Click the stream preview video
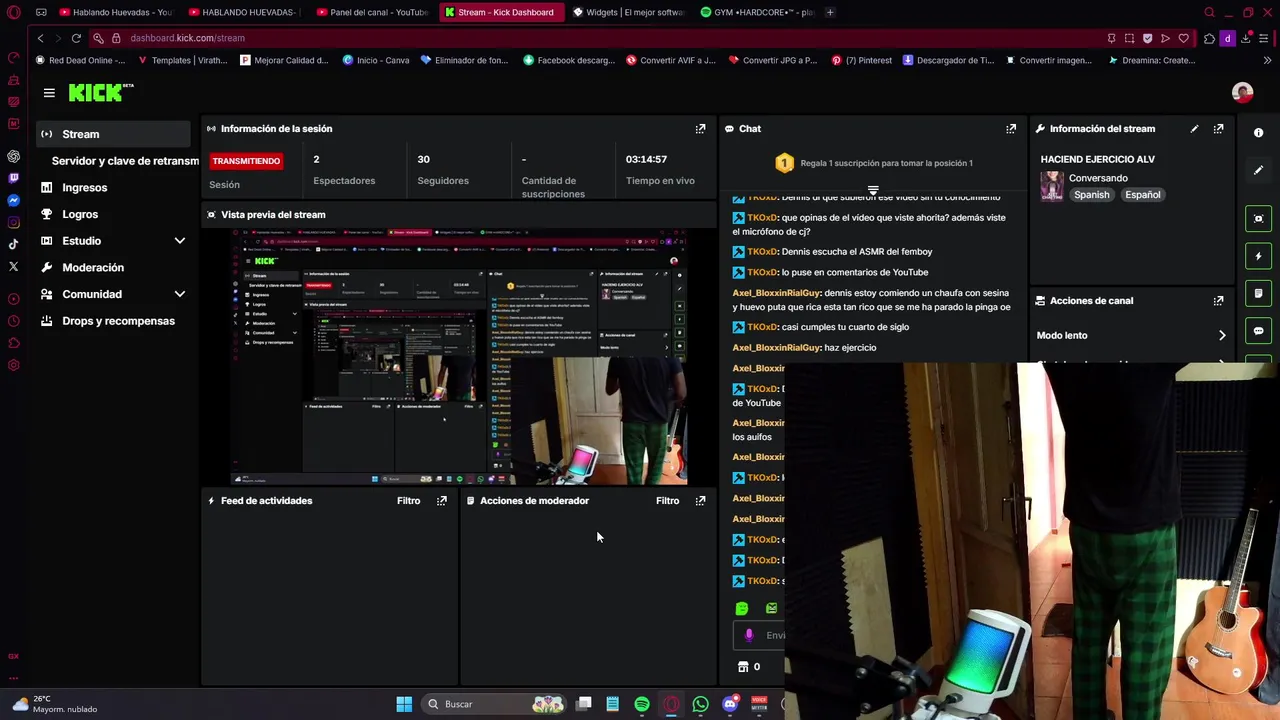The image size is (1280, 720). point(459,356)
